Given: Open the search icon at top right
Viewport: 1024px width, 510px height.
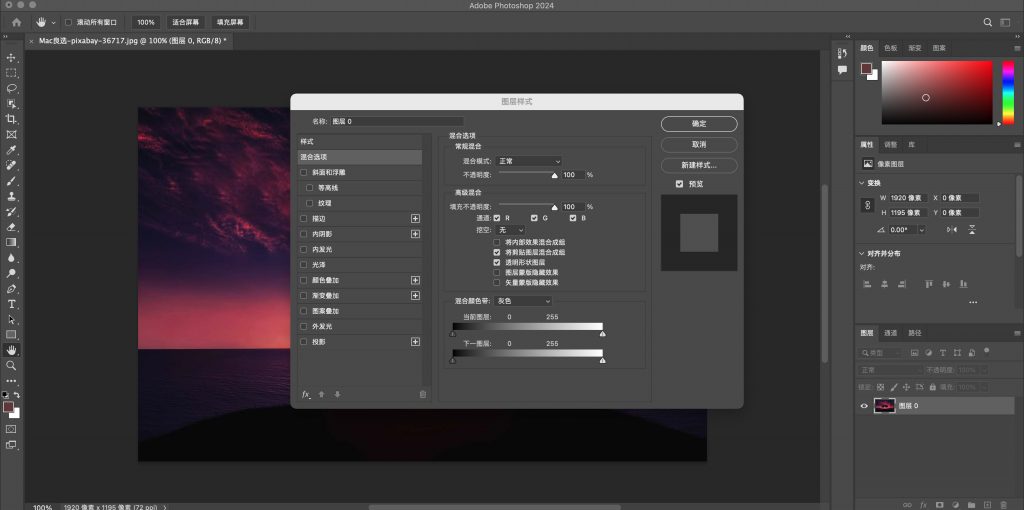Looking at the screenshot, I should [x=988, y=22].
